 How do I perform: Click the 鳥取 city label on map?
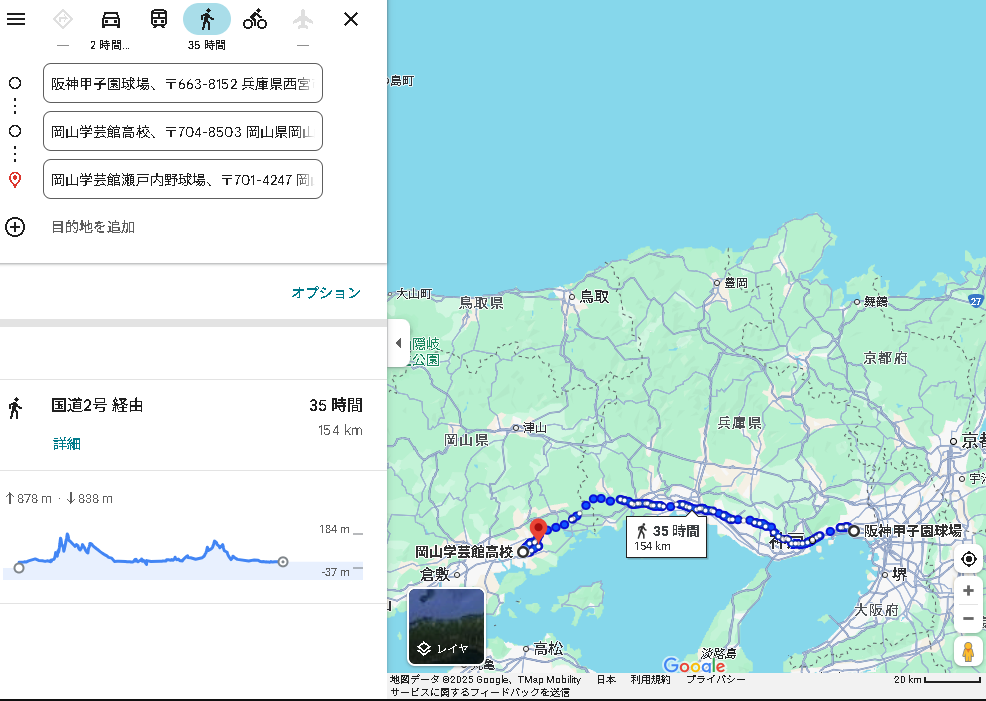(594, 296)
